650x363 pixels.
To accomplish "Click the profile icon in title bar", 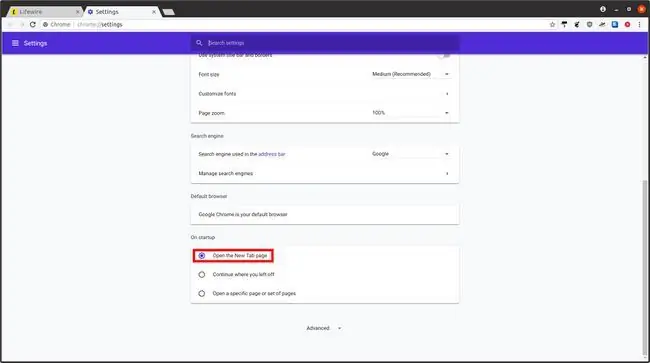I will coord(603,9).
